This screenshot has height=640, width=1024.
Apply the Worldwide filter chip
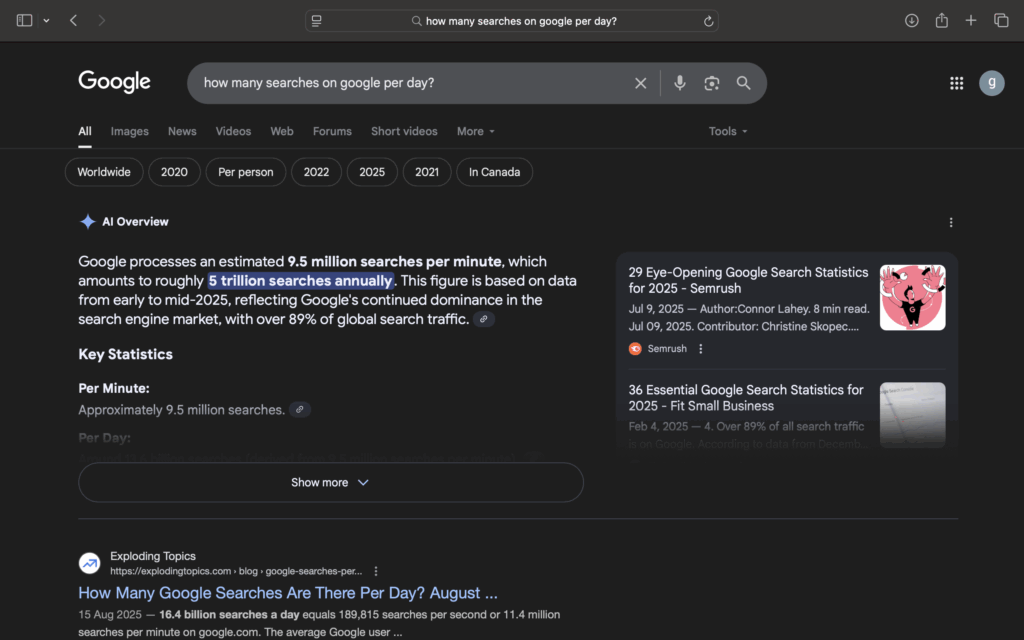(x=104, y=172)
